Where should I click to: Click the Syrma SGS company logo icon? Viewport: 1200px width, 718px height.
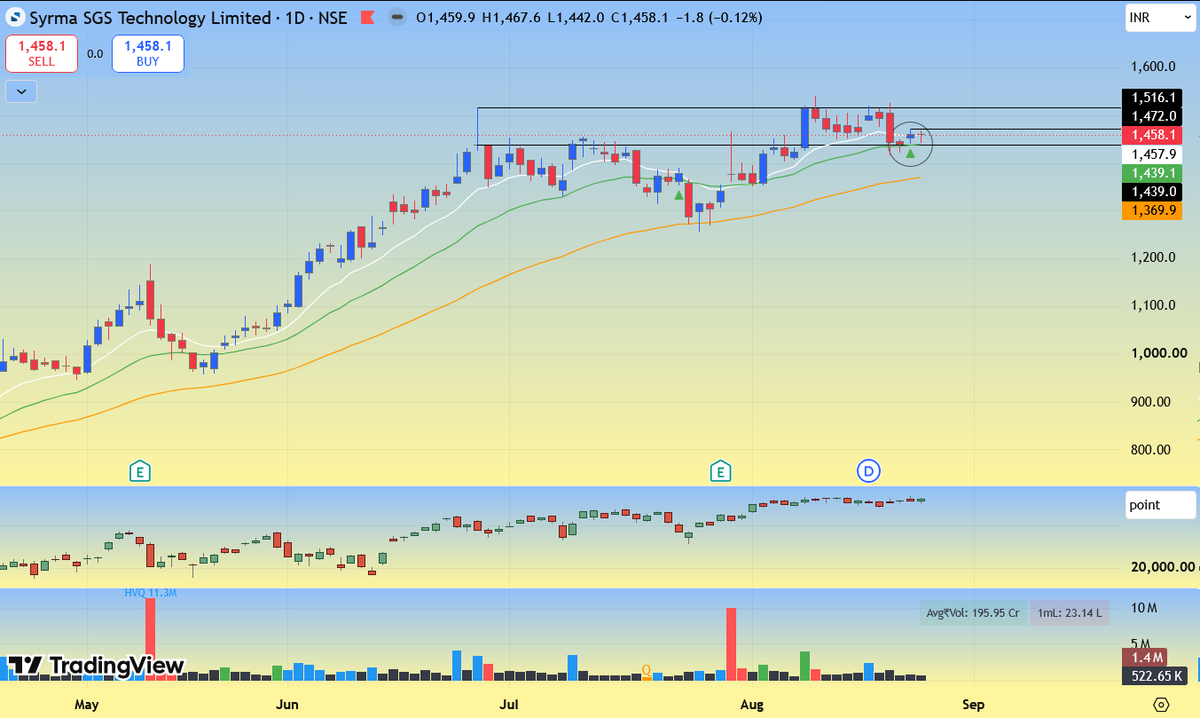[x=15, y=18]
